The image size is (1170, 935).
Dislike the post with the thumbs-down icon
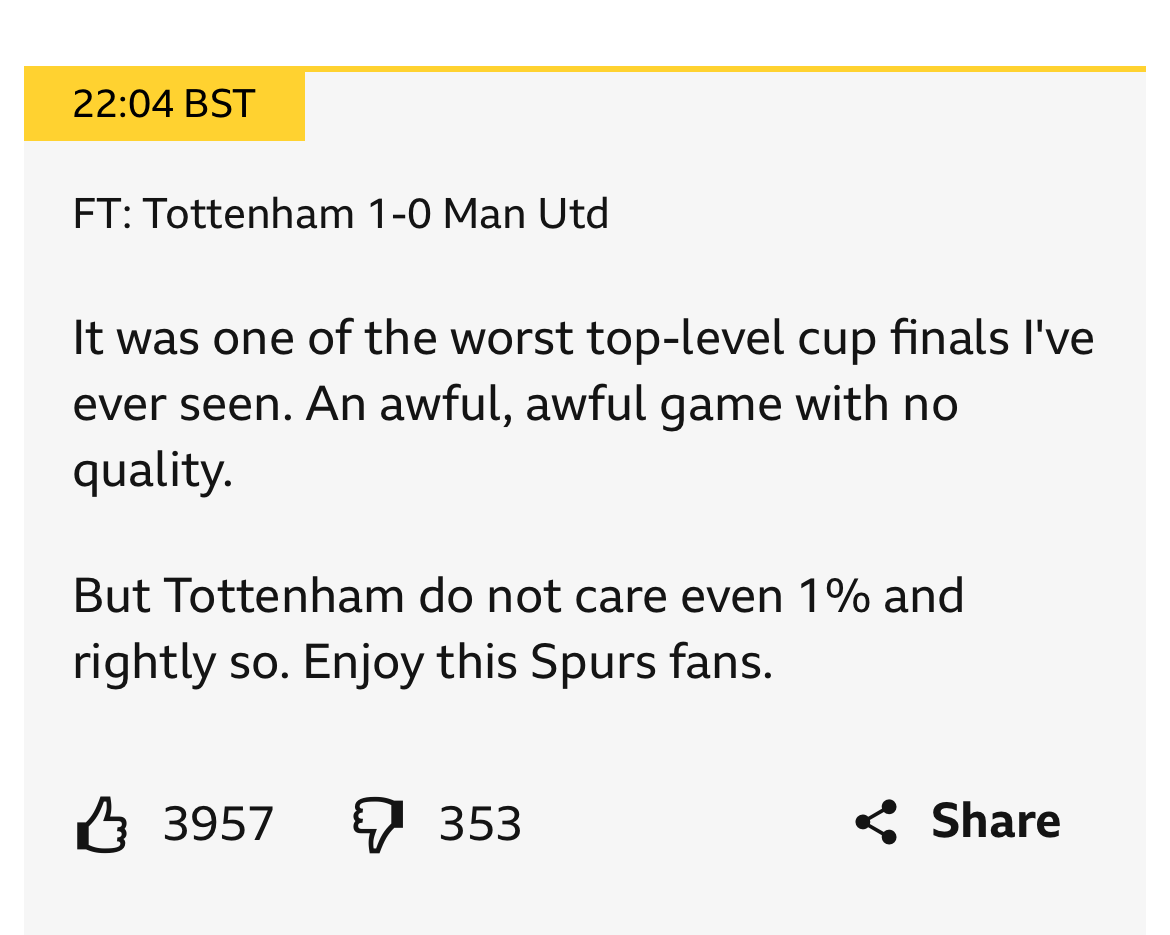(x=378, y=825)
